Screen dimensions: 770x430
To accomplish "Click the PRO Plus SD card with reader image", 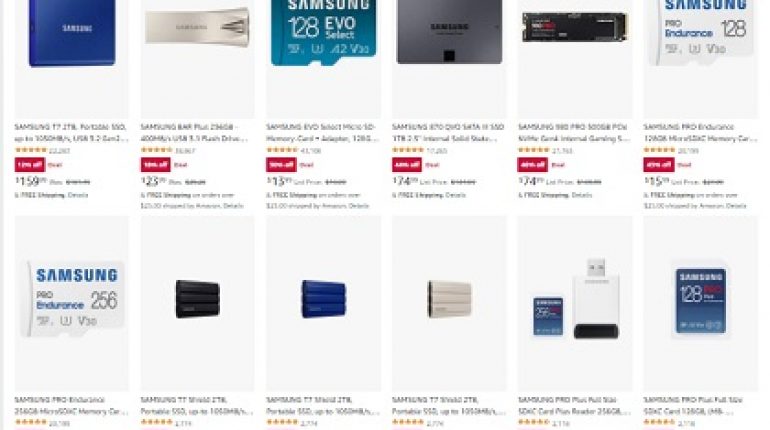I will point(576,299).
